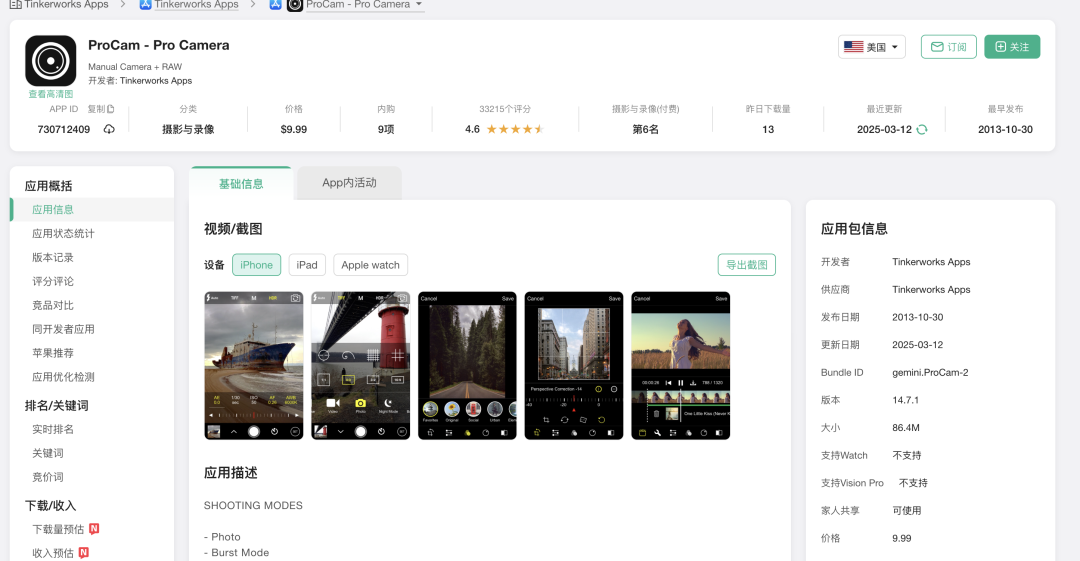Open Tinkerworks Apps developer link in header
Viewport: 1080px width, 561px height.
pos(156,81)
